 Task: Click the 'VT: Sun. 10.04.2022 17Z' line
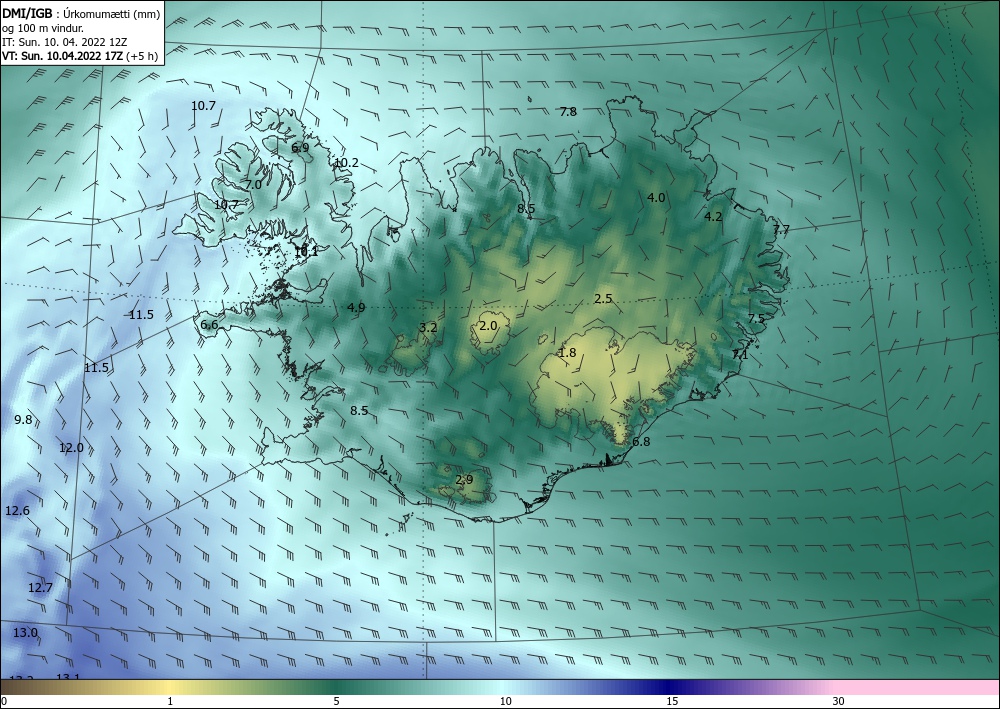pos(63,55)
